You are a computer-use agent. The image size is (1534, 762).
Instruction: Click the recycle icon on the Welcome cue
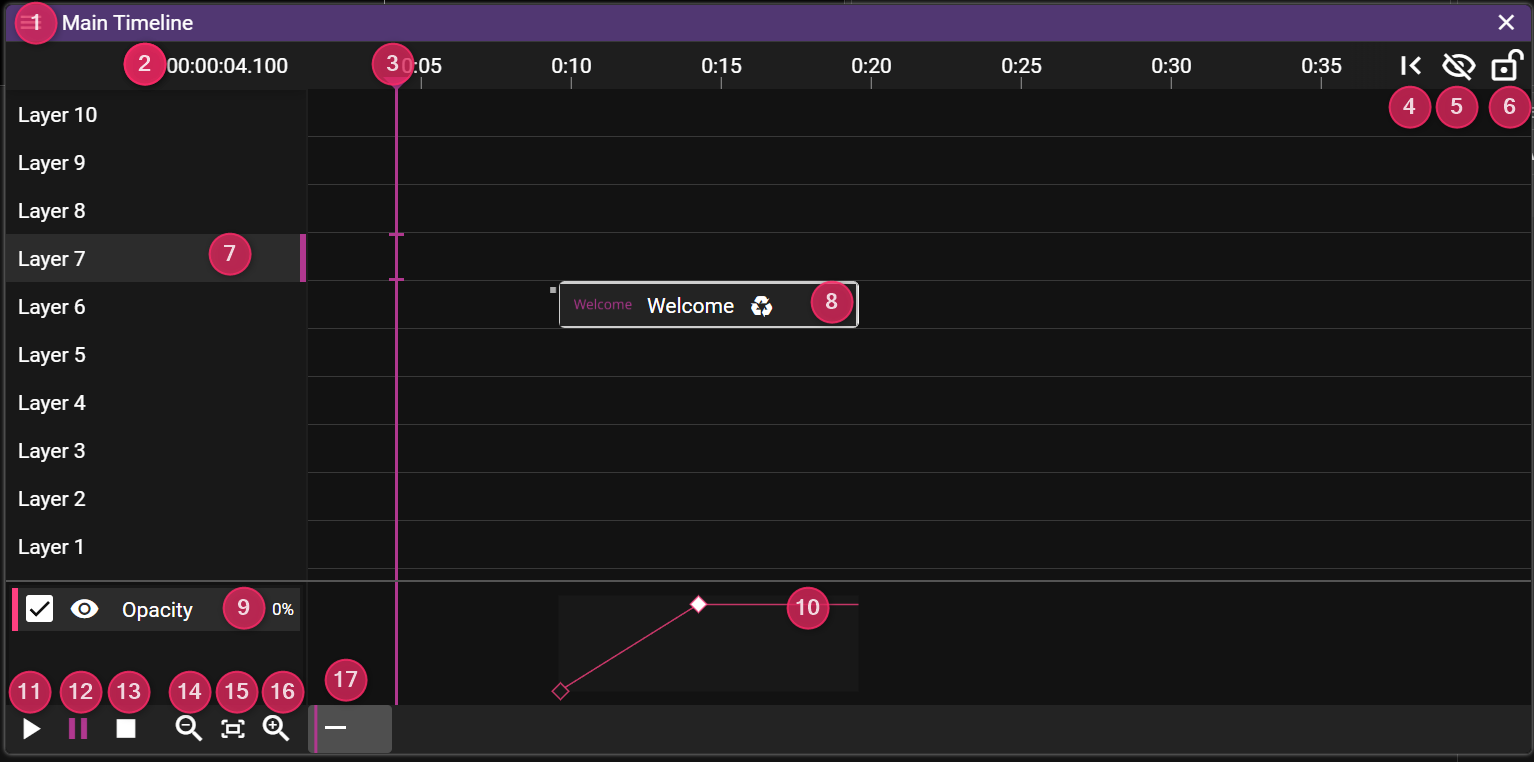pos(762,306)
